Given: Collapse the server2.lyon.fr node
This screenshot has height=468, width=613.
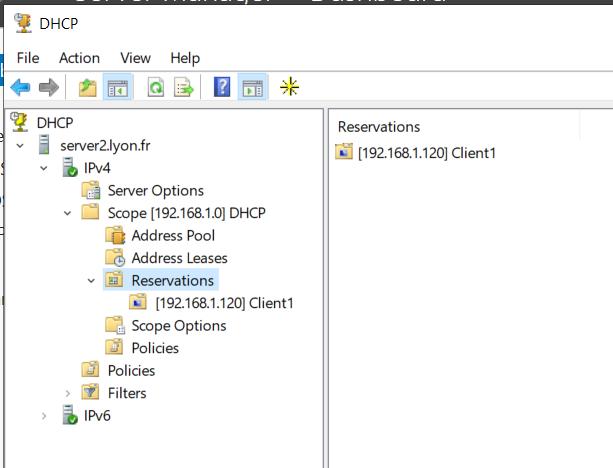Looking at the screenshot, I should [20, 146].
